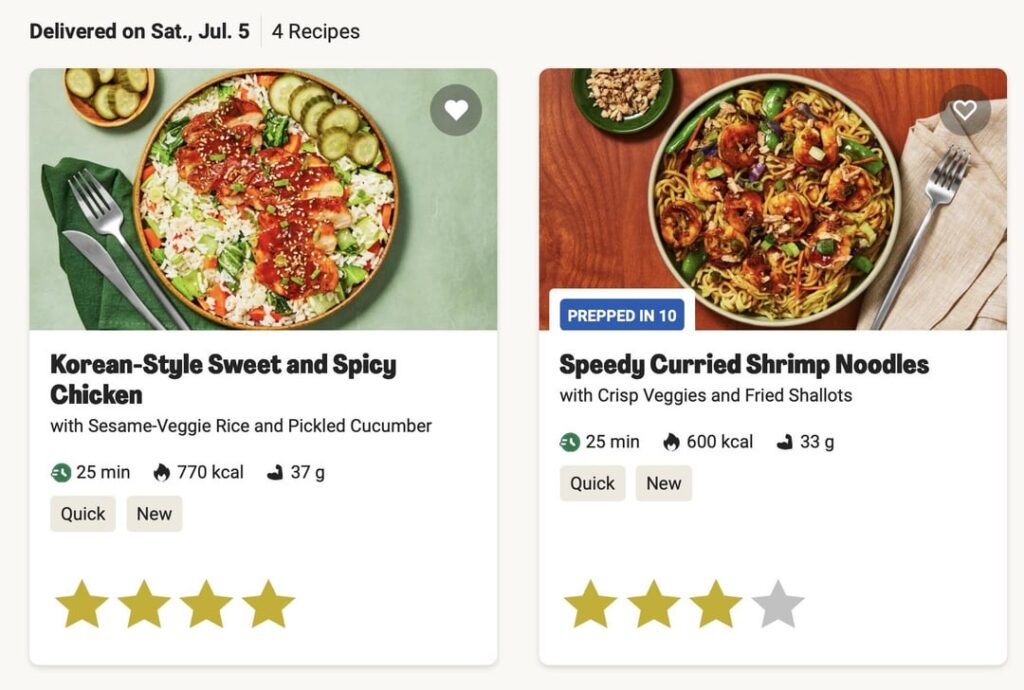This screenshot has width=1024, height=690.
Task: Open the Korean-Style Sweet and Spicy Chicken title
Action: tap(223, 378)
